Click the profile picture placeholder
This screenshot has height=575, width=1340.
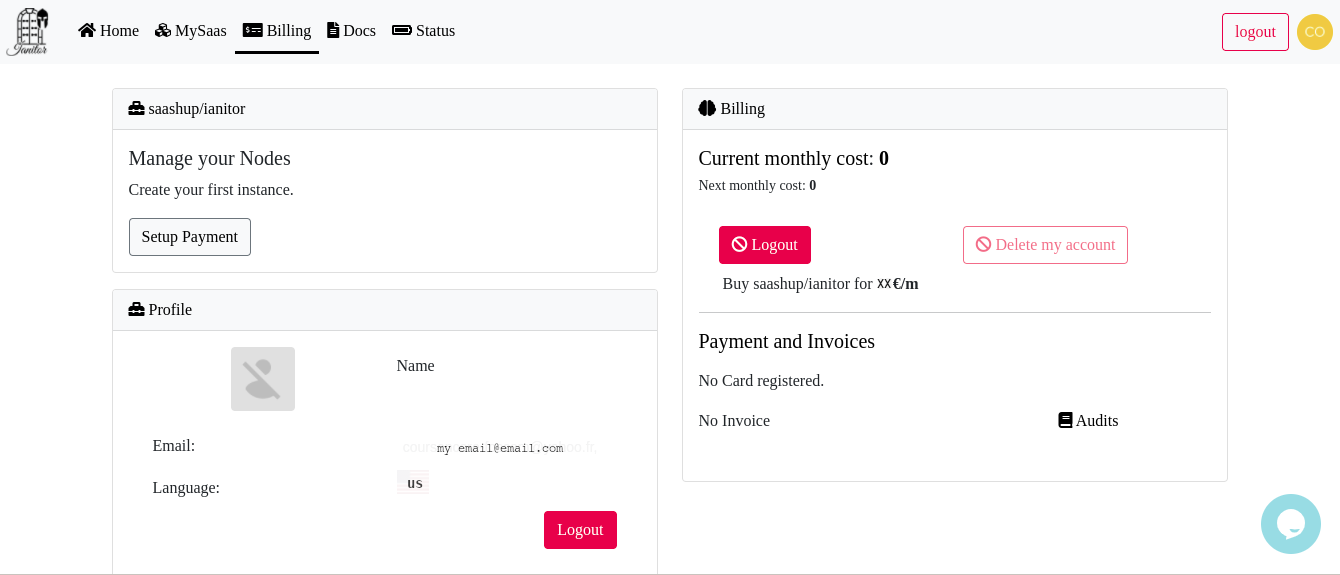263,379
